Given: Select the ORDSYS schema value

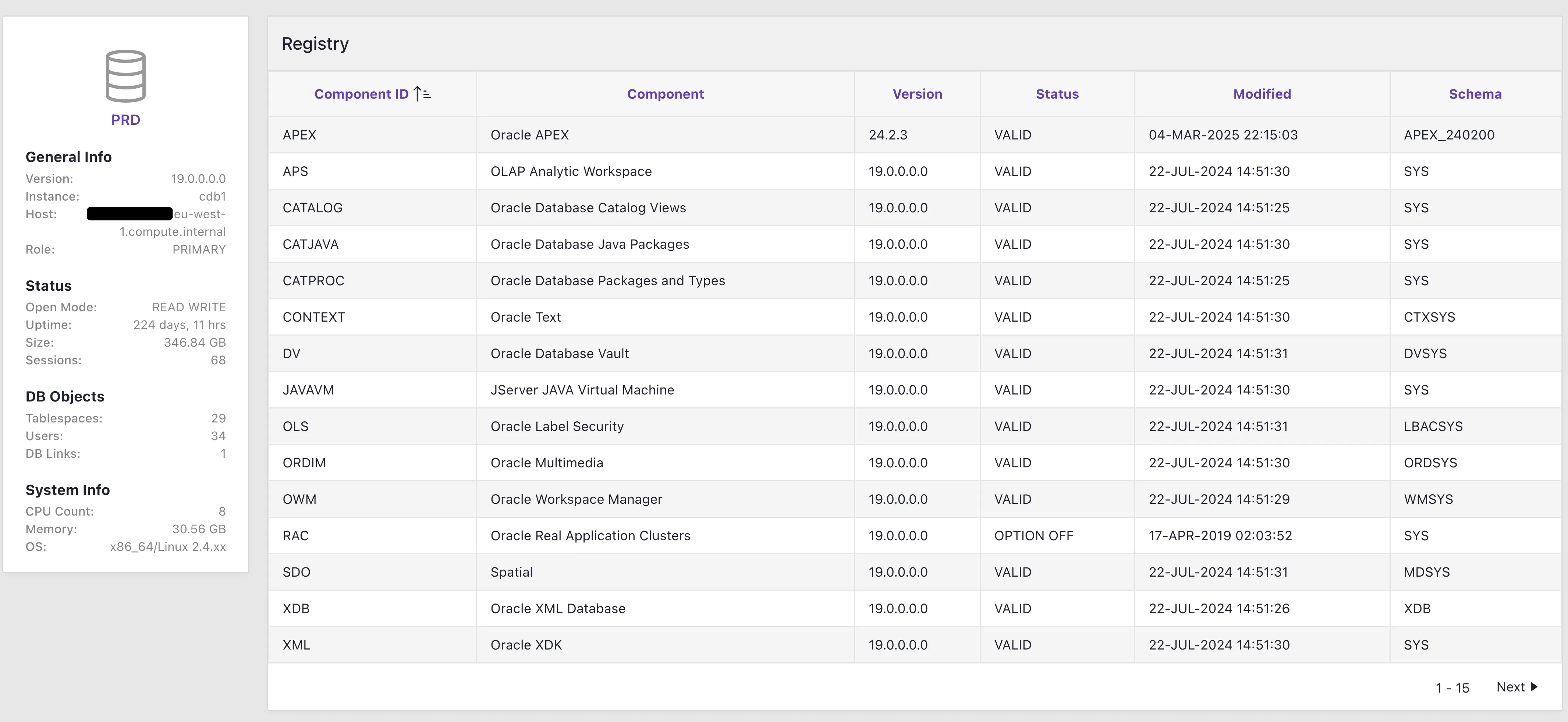Looking at the screenshot, I should click(x=1430, y=463).
